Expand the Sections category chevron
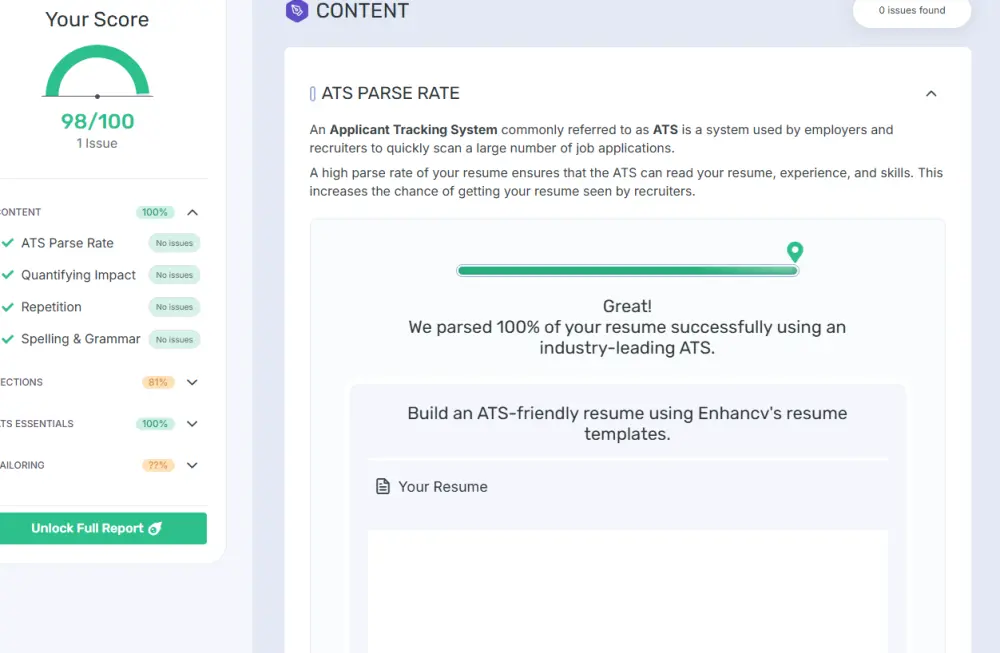The image size is (1000, 653). tap(193, 383)
